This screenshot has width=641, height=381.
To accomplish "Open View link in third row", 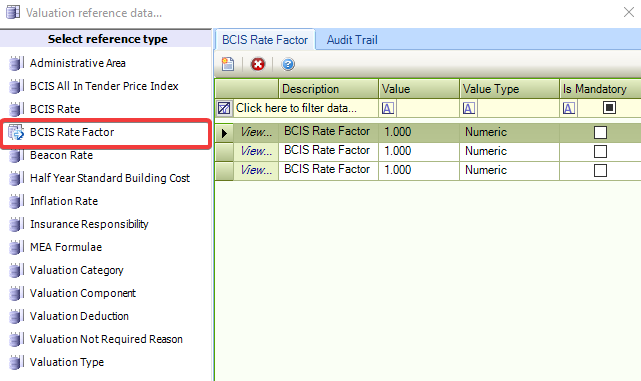I will [x=256, y=170].
